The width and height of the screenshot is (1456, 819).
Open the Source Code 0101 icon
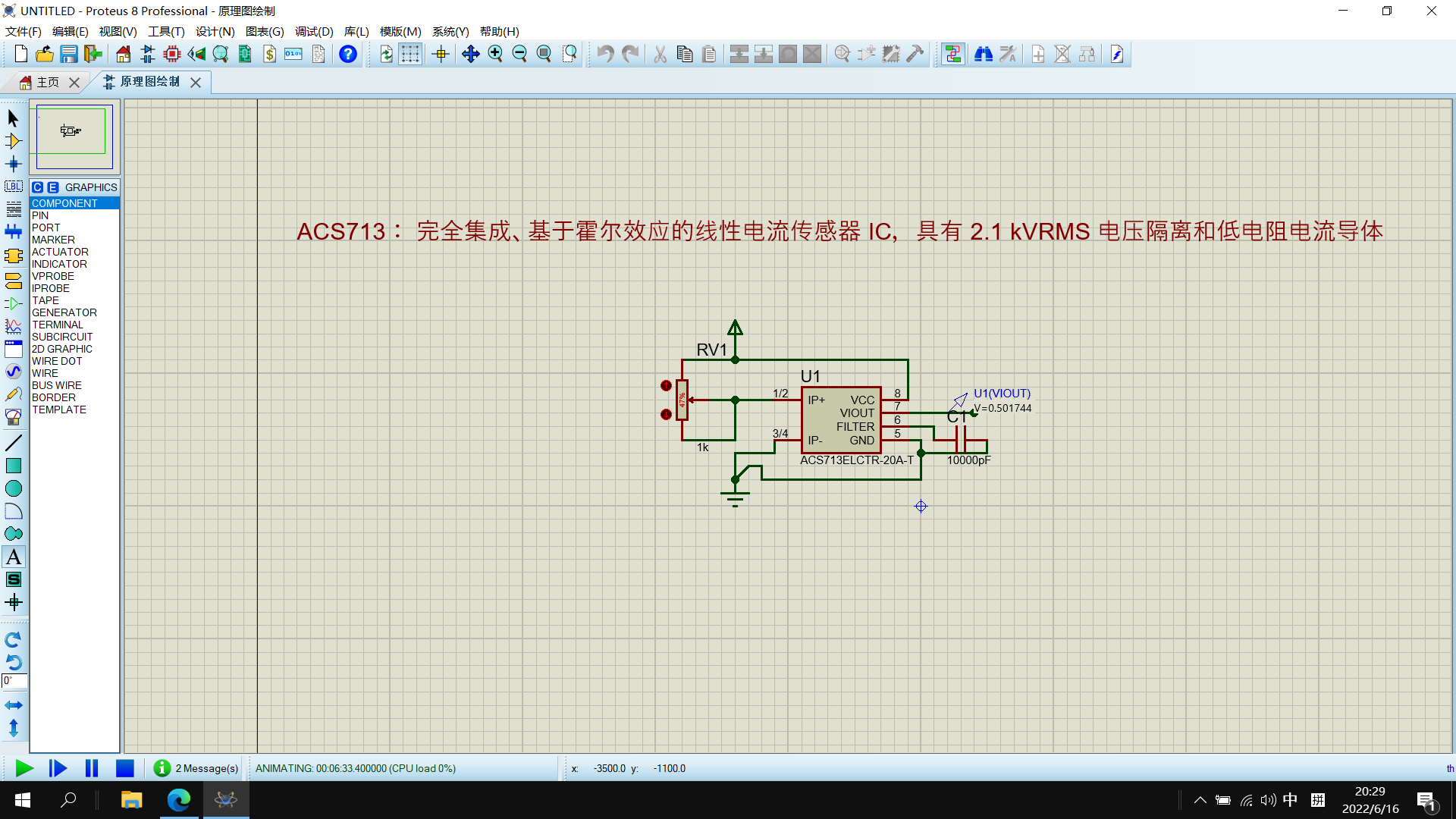293,54
